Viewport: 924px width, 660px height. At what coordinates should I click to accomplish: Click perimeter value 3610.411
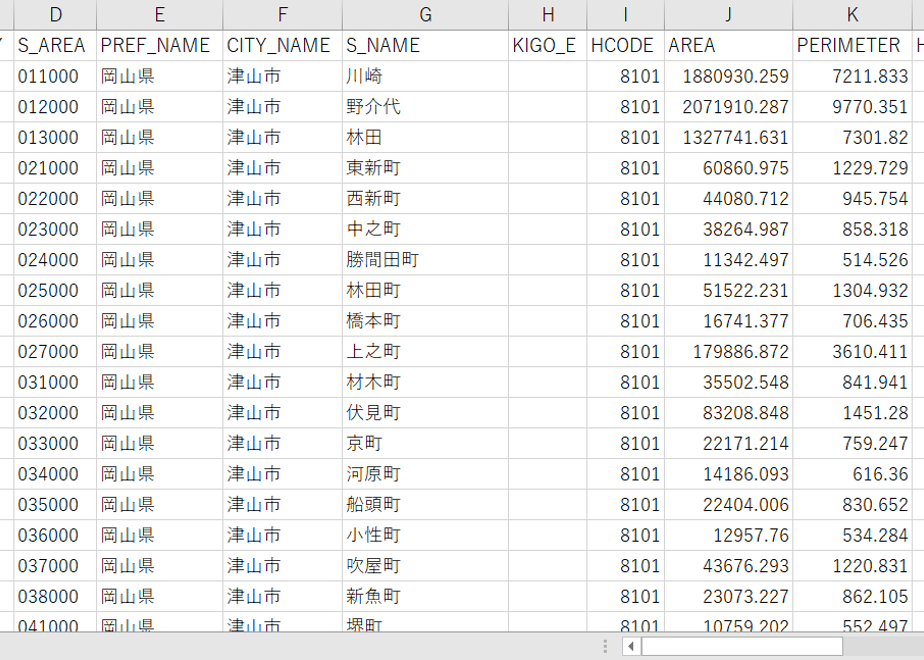pos(853,352)
